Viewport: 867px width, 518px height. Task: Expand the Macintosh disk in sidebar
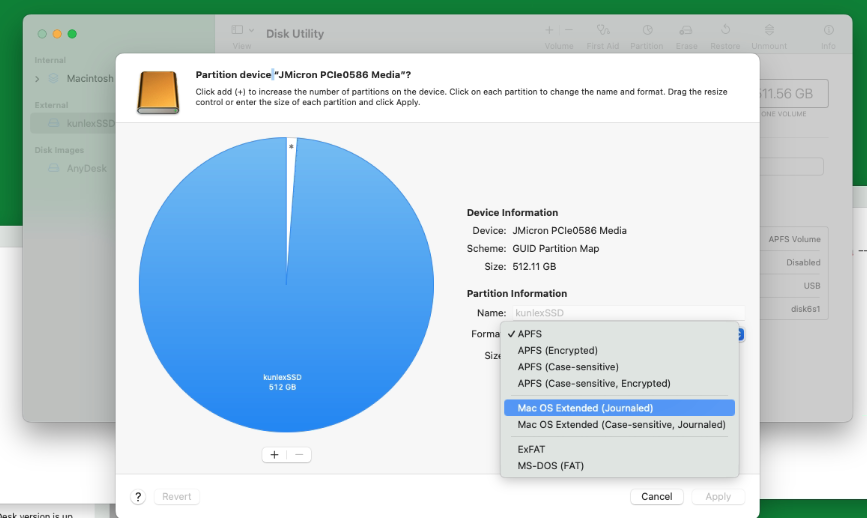[x=38, y=78]
